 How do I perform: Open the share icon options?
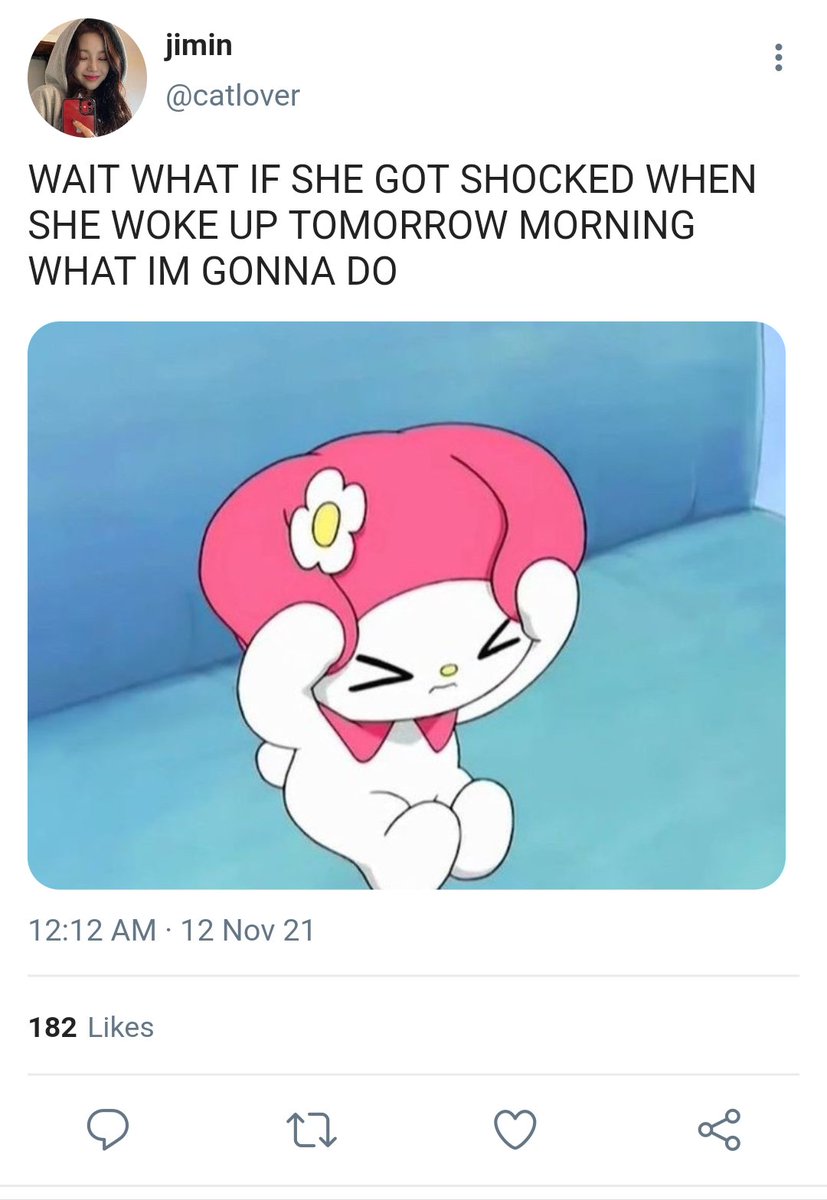click(x=719, y=1130)
